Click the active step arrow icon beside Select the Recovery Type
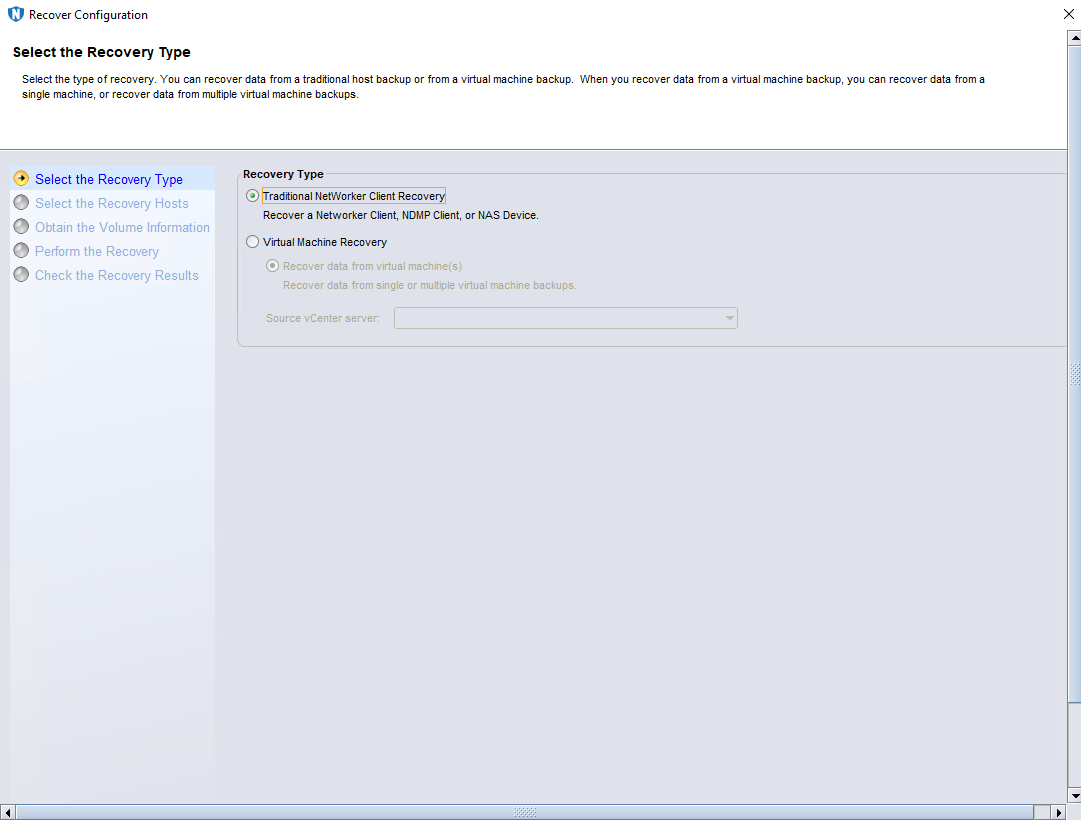 tap(21, 179)
